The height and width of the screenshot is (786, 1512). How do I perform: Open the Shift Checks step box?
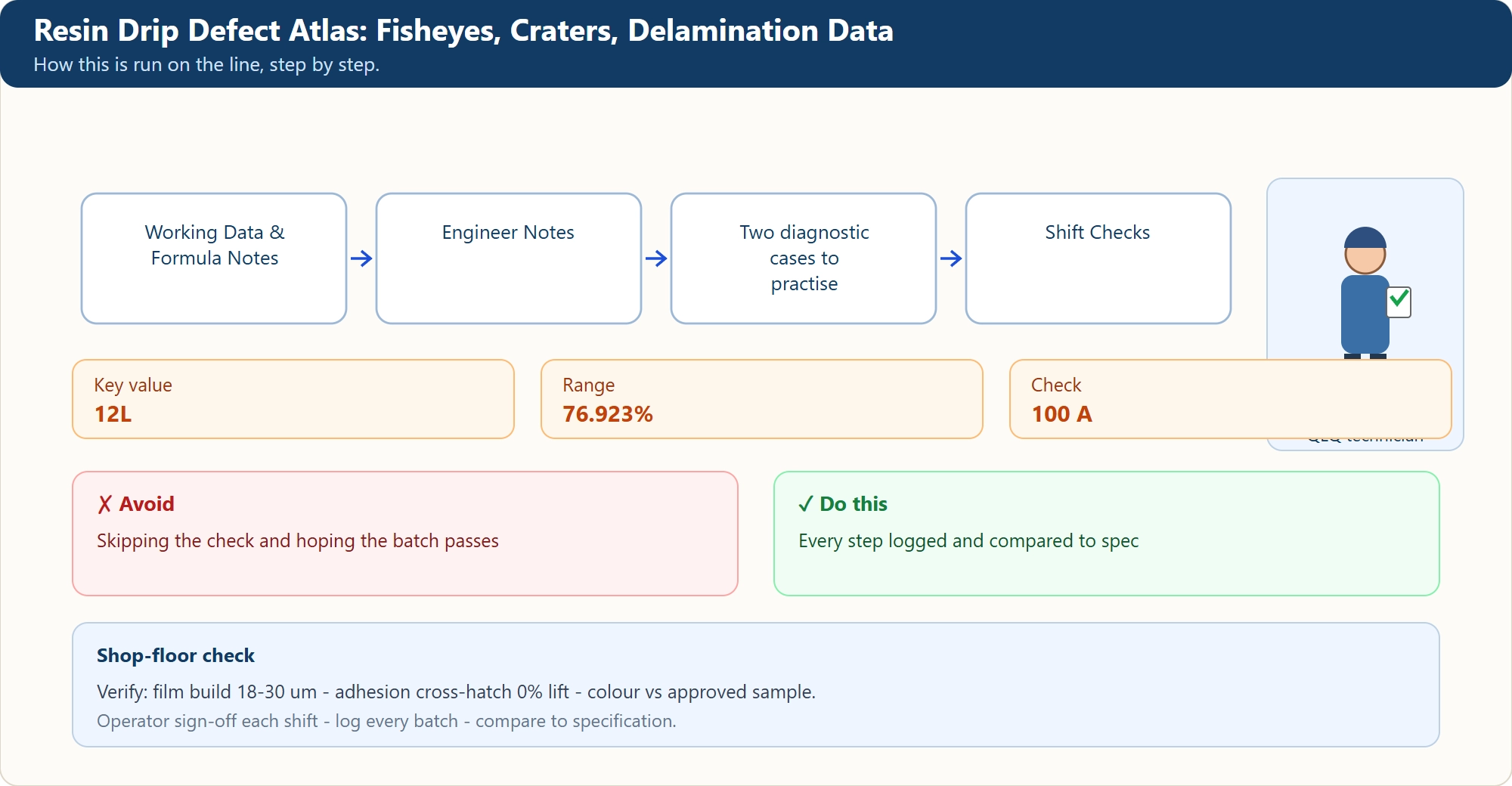[1098, 258]
